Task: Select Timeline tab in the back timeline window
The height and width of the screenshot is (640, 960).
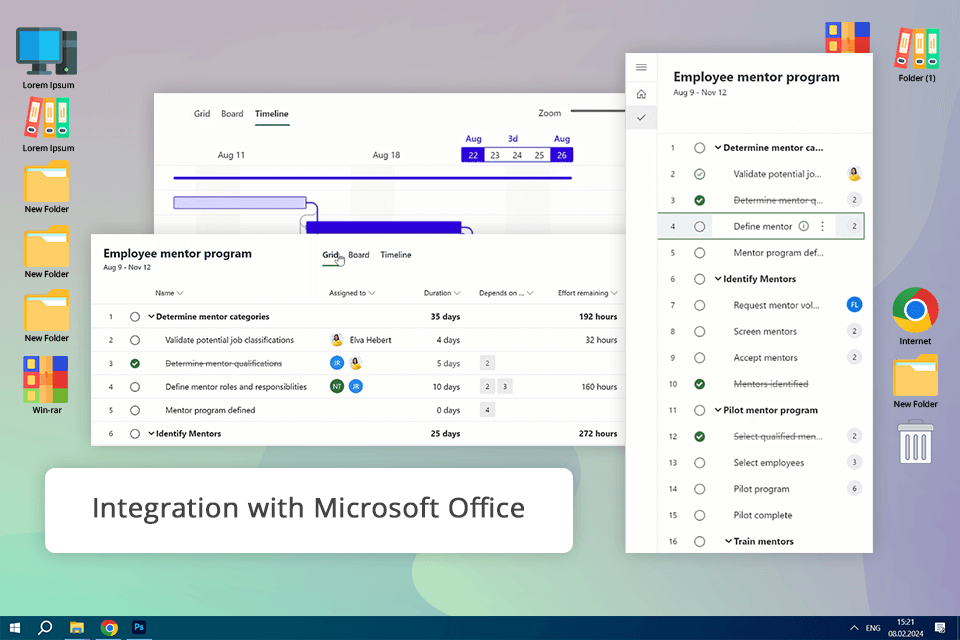Action: point(271,113)
